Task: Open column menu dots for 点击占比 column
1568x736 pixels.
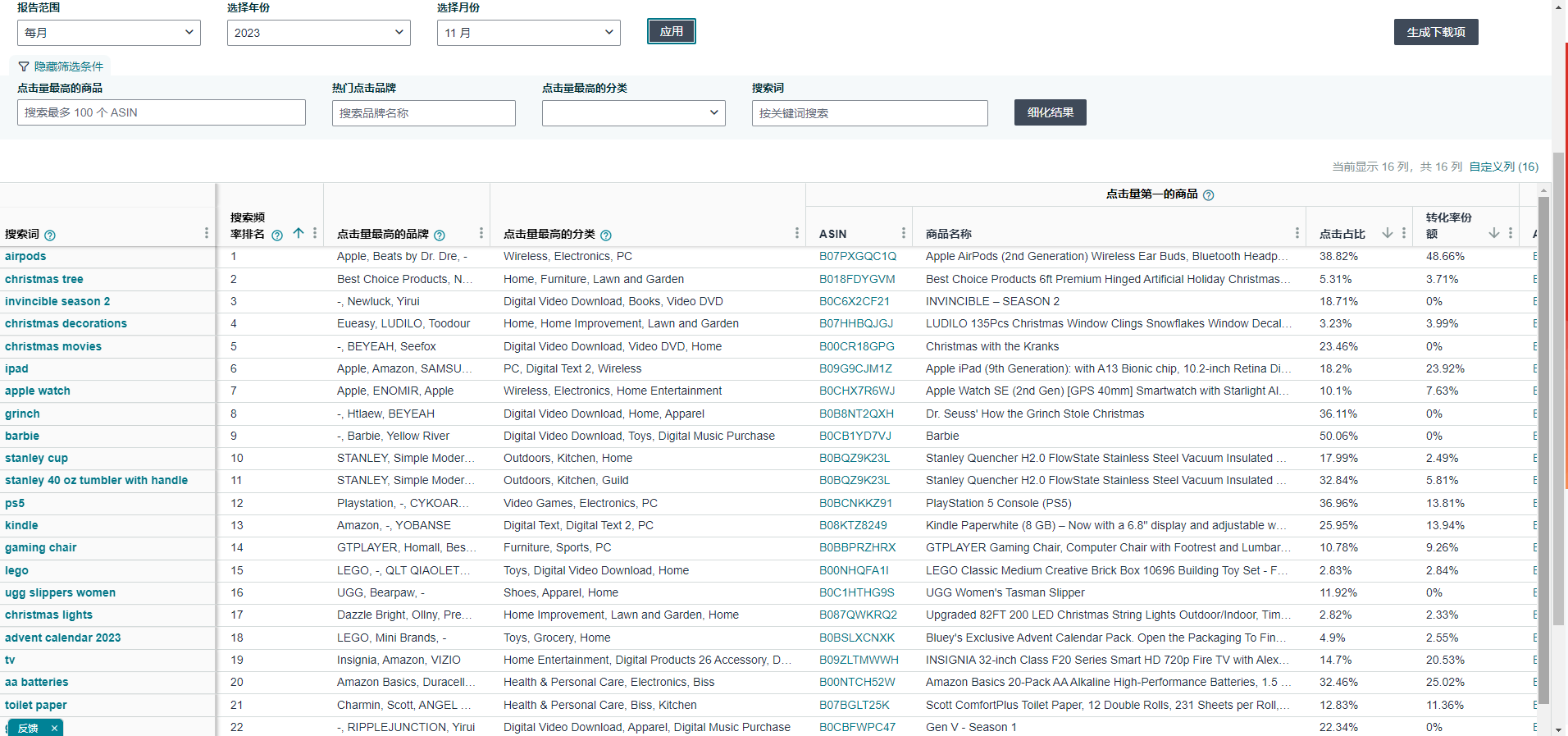Action: point(1404,234)
